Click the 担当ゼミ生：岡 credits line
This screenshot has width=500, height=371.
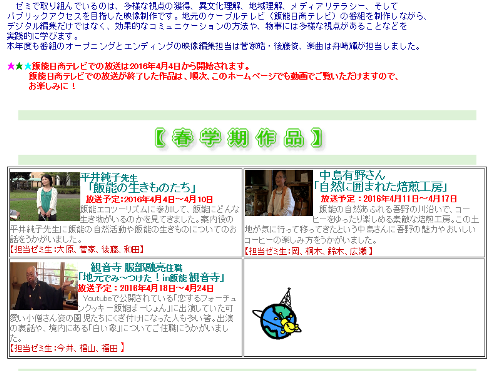[x=308, y=251]
